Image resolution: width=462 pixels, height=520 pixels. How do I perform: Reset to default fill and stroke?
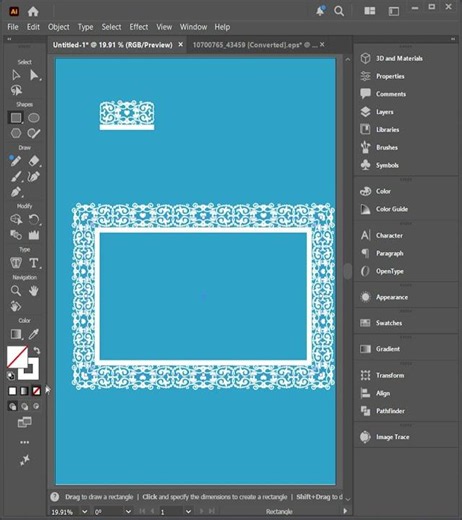click(x=11, y=376)
